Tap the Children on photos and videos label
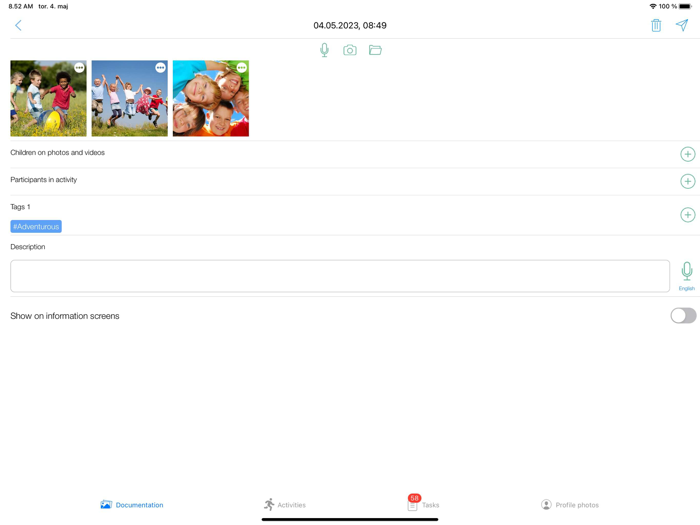The image size is (700, 525). (58, 153)
